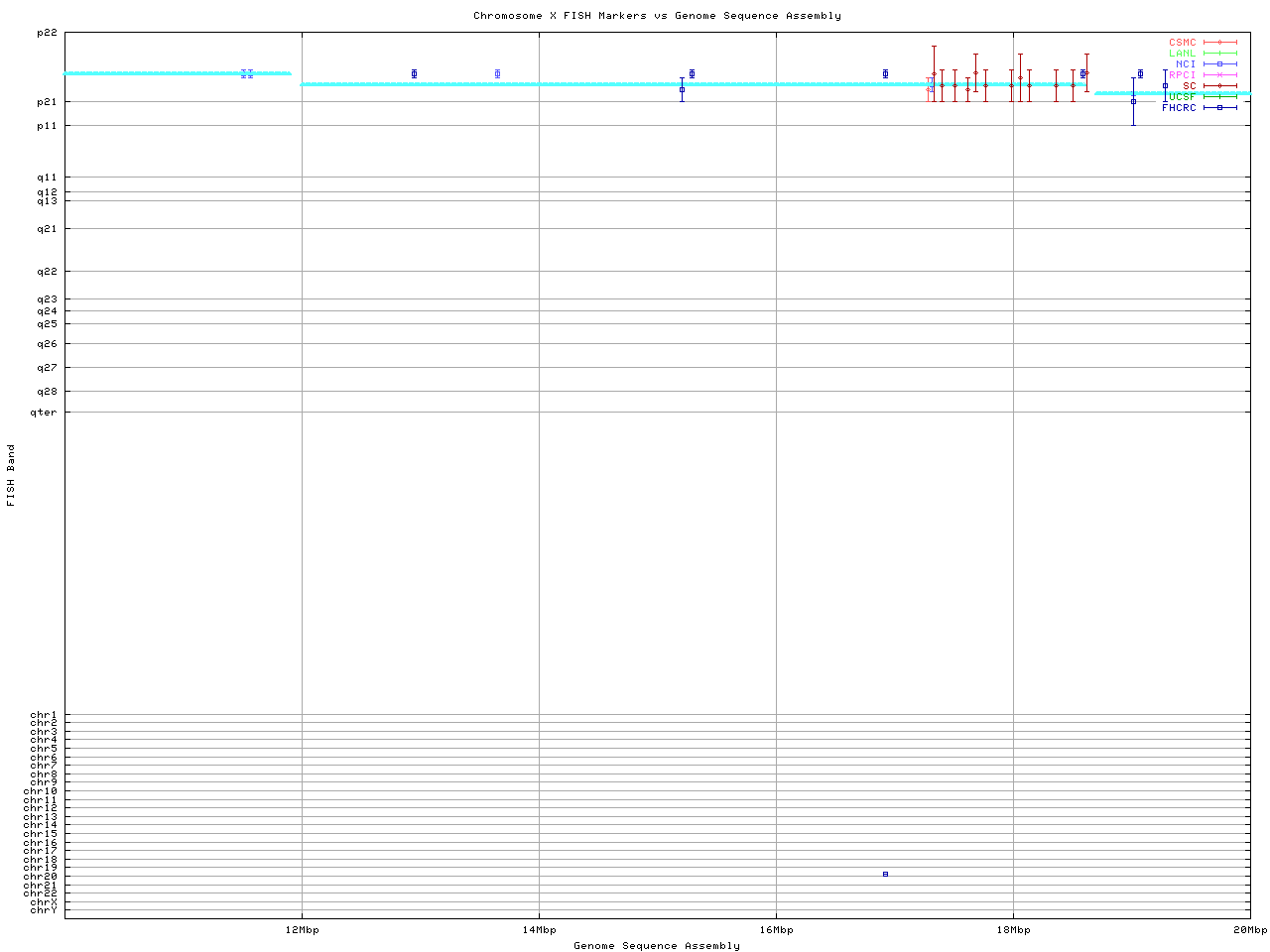Click the CSMC legend label text
The image size is (1270, 952).
coord(1182,43)
